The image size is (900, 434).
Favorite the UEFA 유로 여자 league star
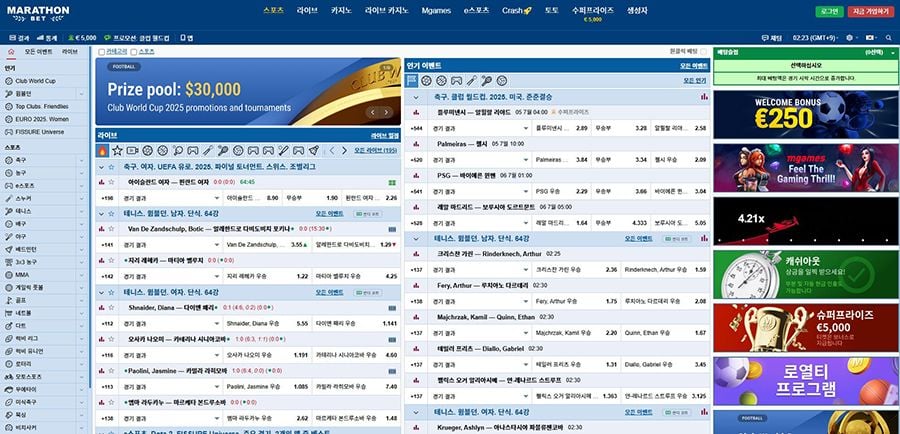111,167
